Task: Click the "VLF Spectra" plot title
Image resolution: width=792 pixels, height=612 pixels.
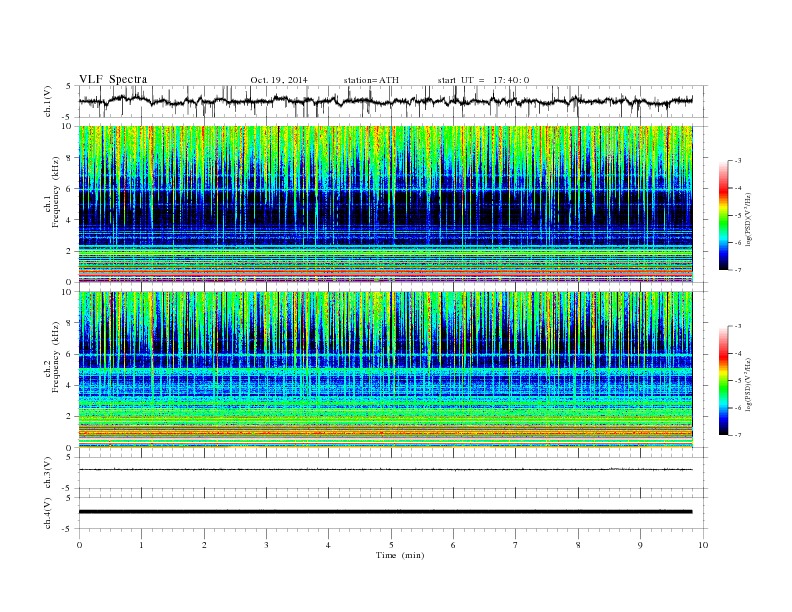Action: (x=113, y=79)
